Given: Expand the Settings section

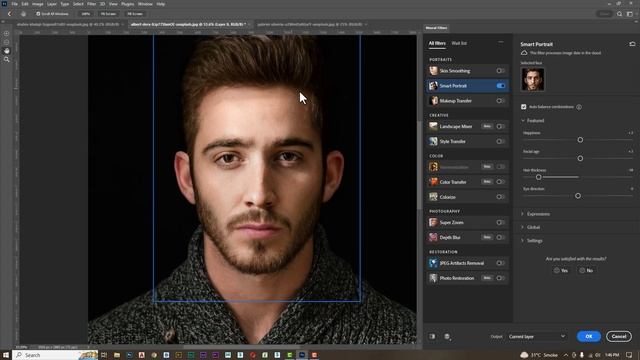Looking at the screenshot, I should pos(523,241).
